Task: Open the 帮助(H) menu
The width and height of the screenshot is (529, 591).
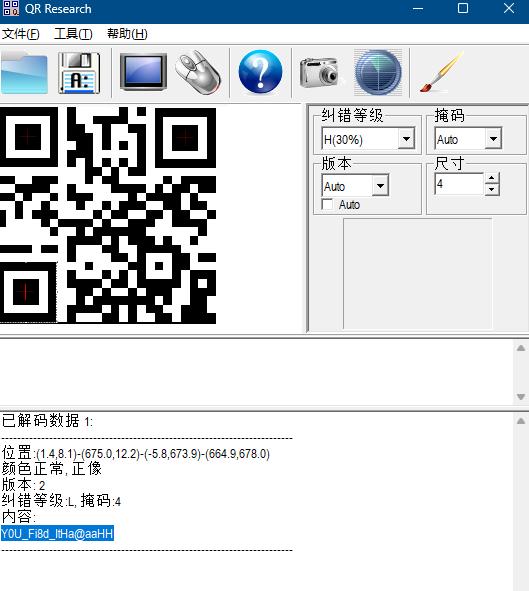Action: coord(127,34)
